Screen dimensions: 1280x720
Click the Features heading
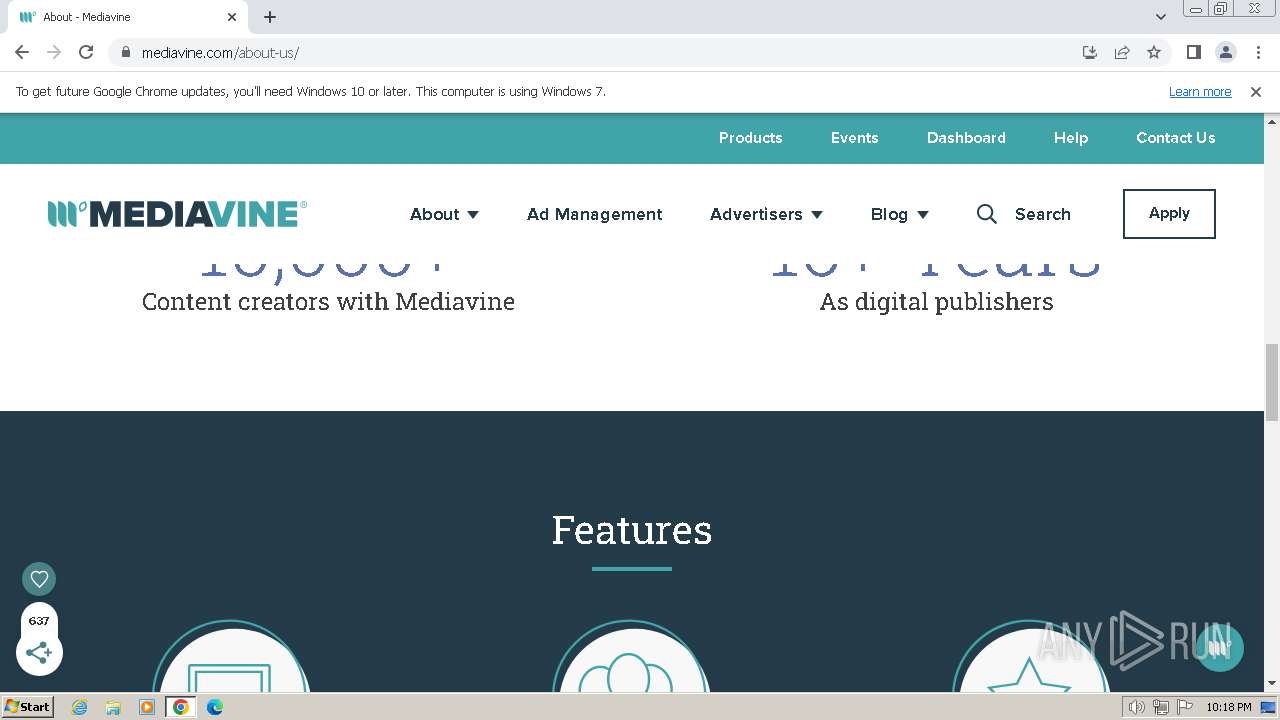pyautogui.click(x=632, y=529)
